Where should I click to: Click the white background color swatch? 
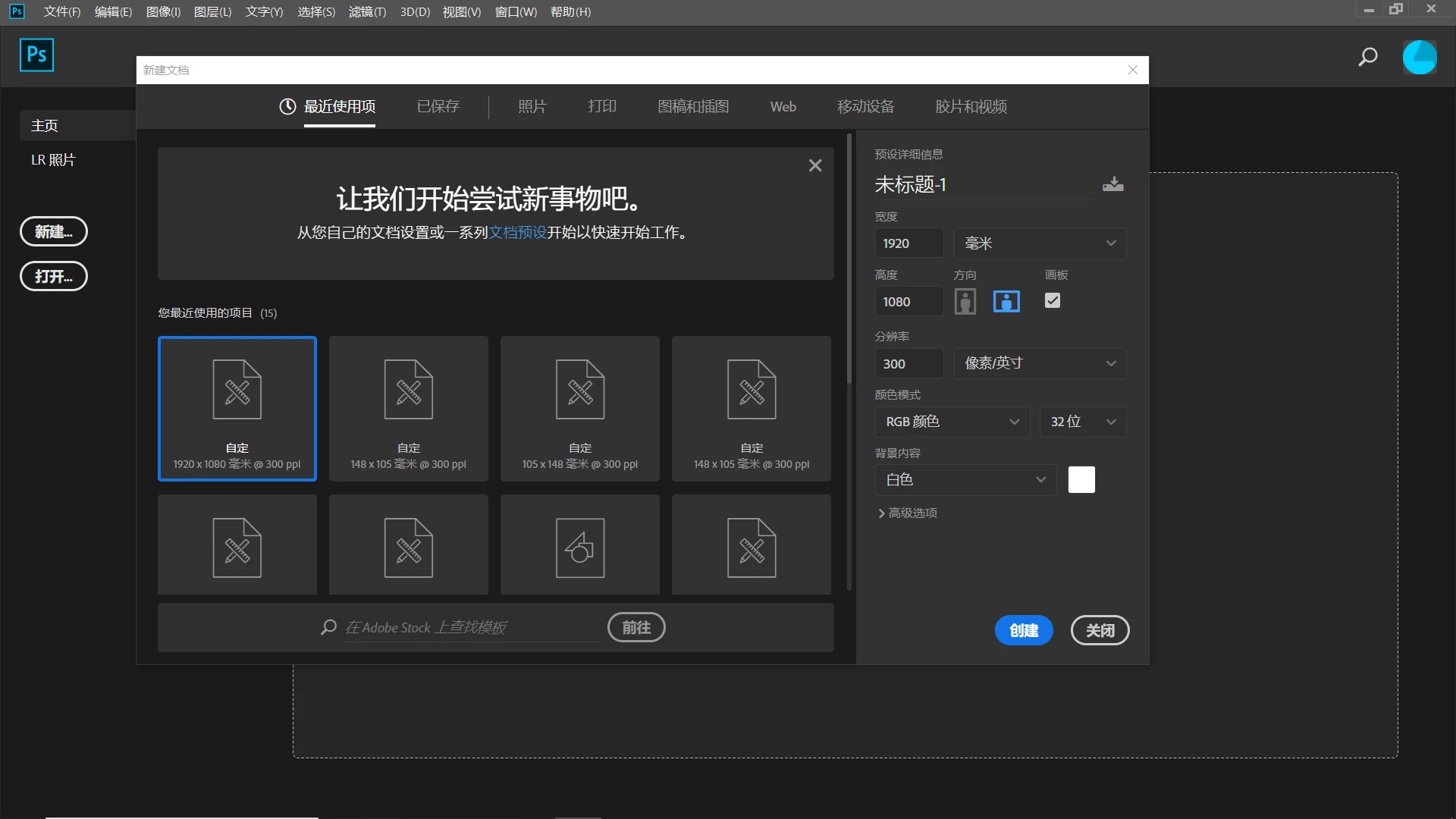click(x=1081, y=479)
